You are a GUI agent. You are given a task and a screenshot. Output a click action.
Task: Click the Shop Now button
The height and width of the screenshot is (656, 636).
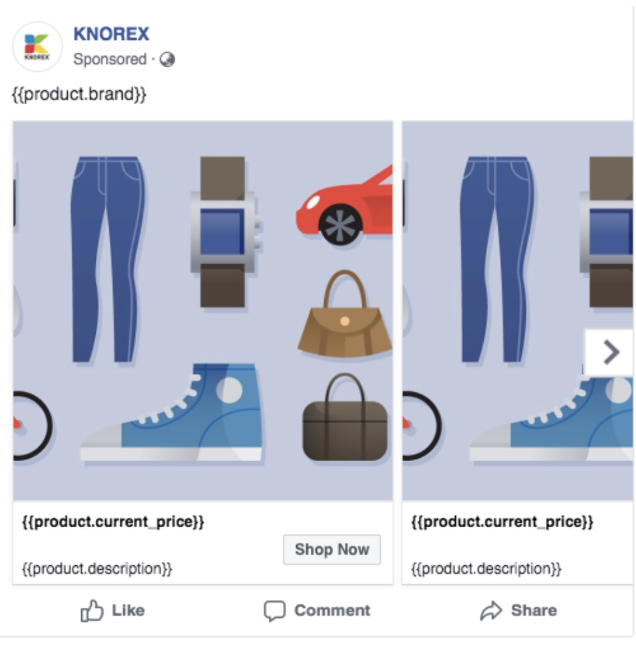pyautogui.click(x=332, y=549)
